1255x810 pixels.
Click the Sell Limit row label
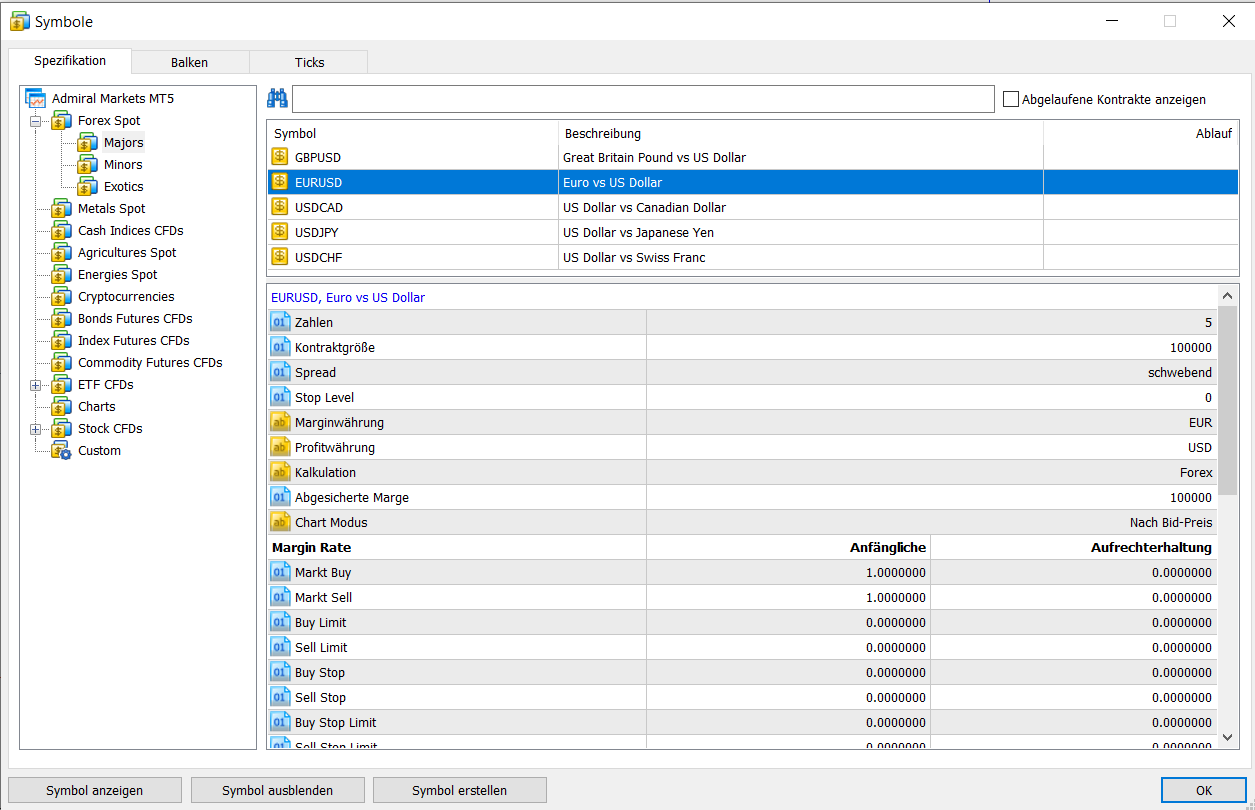pos(321,647)
